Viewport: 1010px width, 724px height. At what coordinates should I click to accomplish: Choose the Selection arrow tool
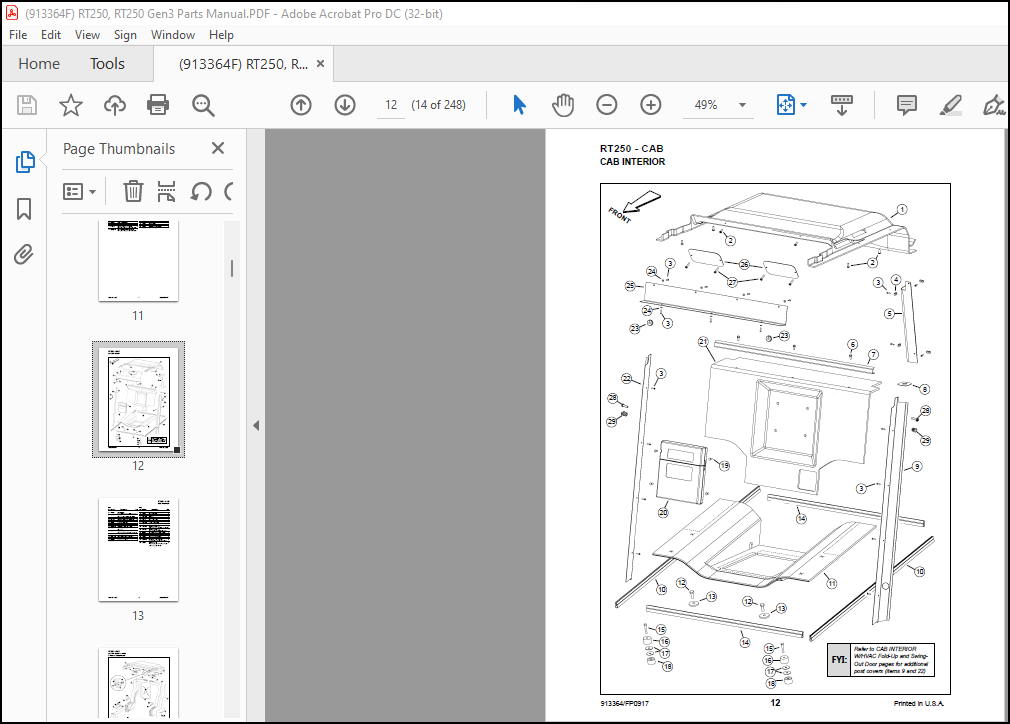pyautogui.click(x=519, y=104)
